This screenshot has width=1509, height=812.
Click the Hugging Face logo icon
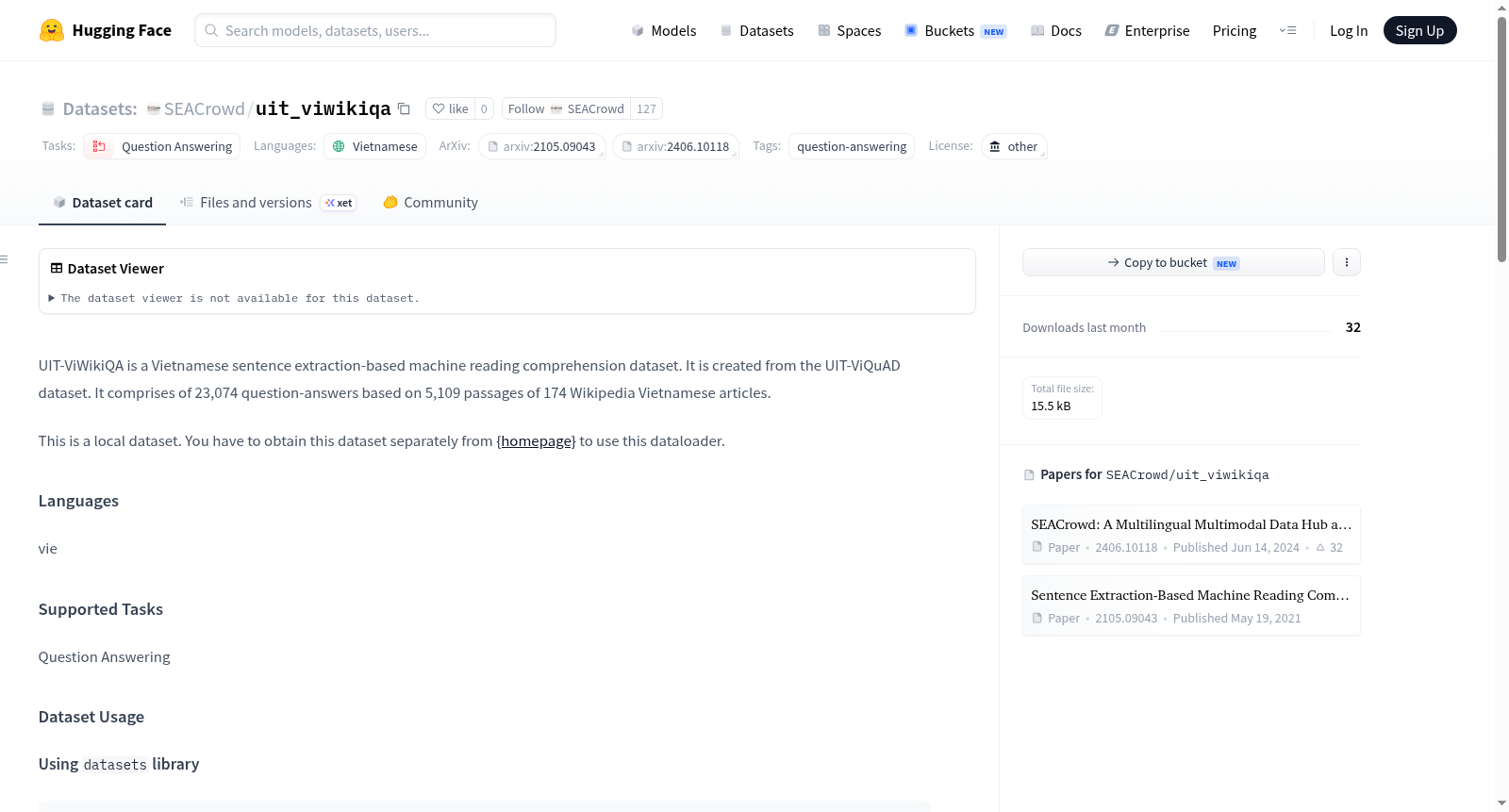(x=52, y=30)
